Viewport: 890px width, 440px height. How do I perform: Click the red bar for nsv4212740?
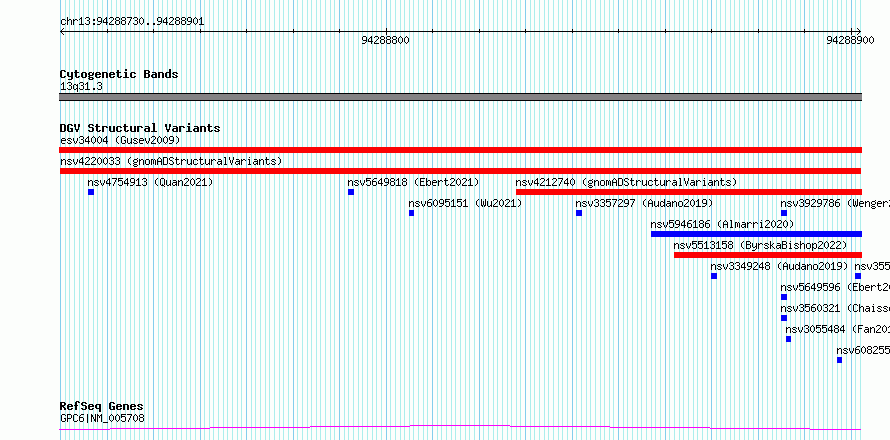pyautogui.click(x=689, y=192)
